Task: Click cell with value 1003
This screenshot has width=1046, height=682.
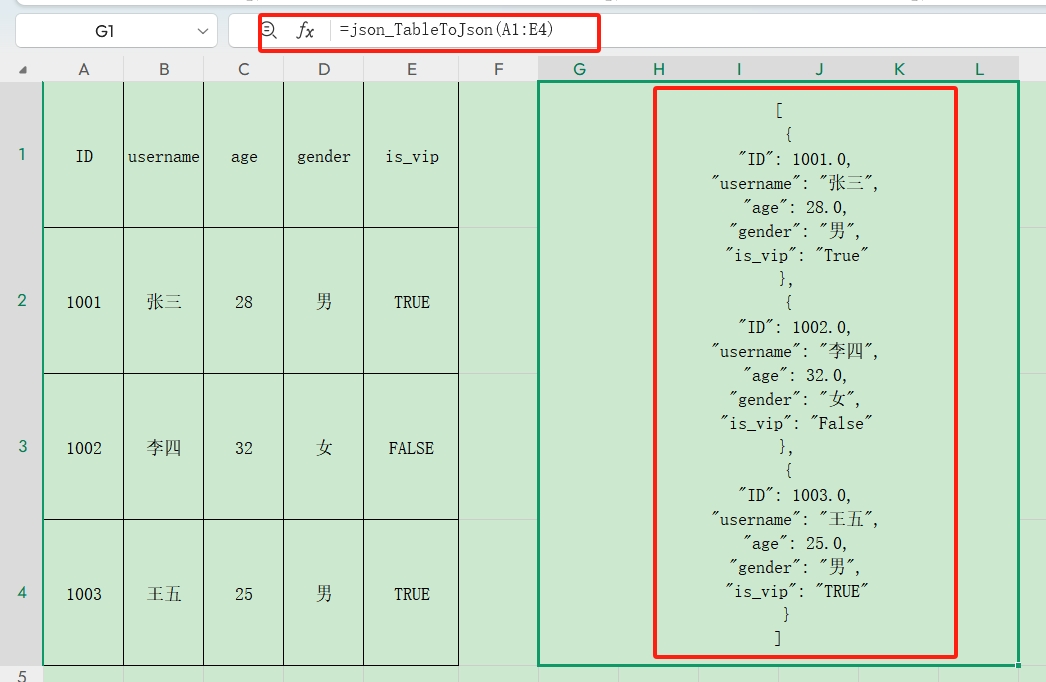Action: 83,593
